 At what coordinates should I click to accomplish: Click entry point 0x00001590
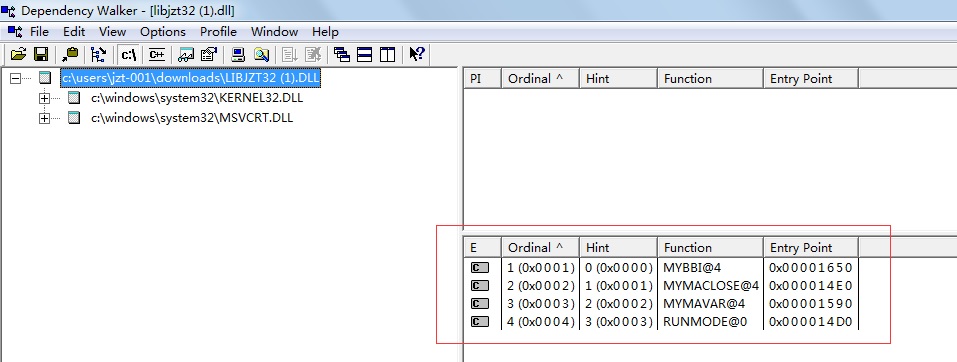tap(811, 304)
